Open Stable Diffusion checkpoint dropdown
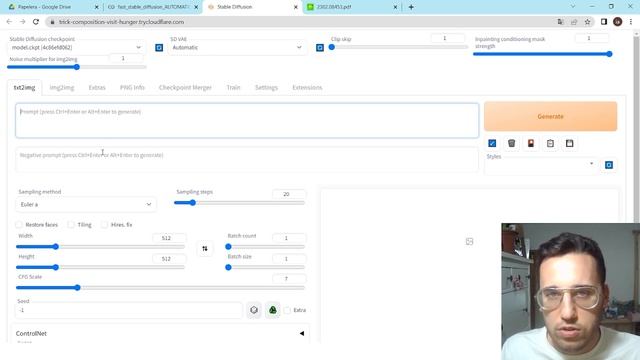This screenshot has width=640, height=360. tap(76, 47)
